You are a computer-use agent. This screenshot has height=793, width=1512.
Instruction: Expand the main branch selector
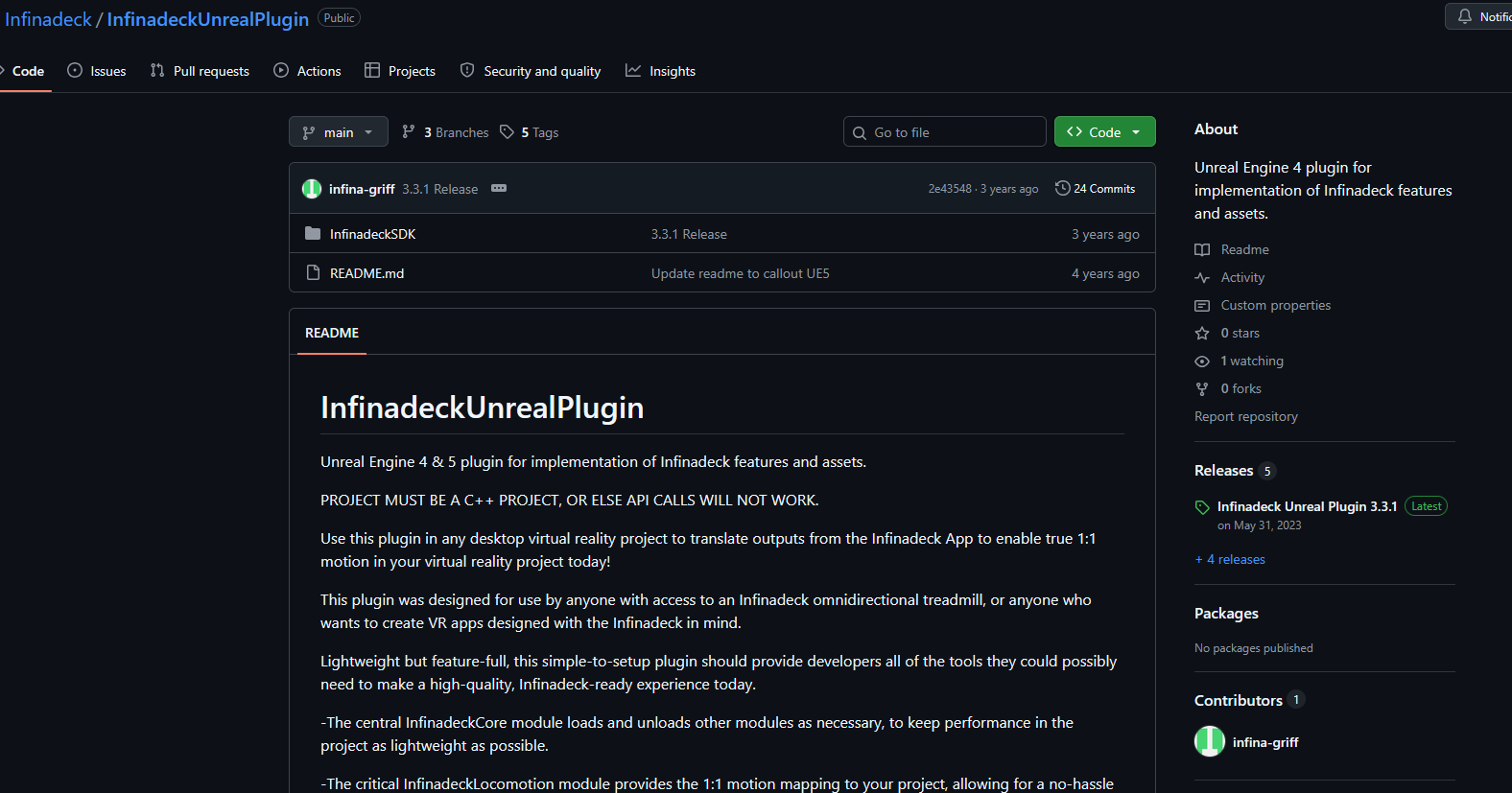tap(339, 132)
